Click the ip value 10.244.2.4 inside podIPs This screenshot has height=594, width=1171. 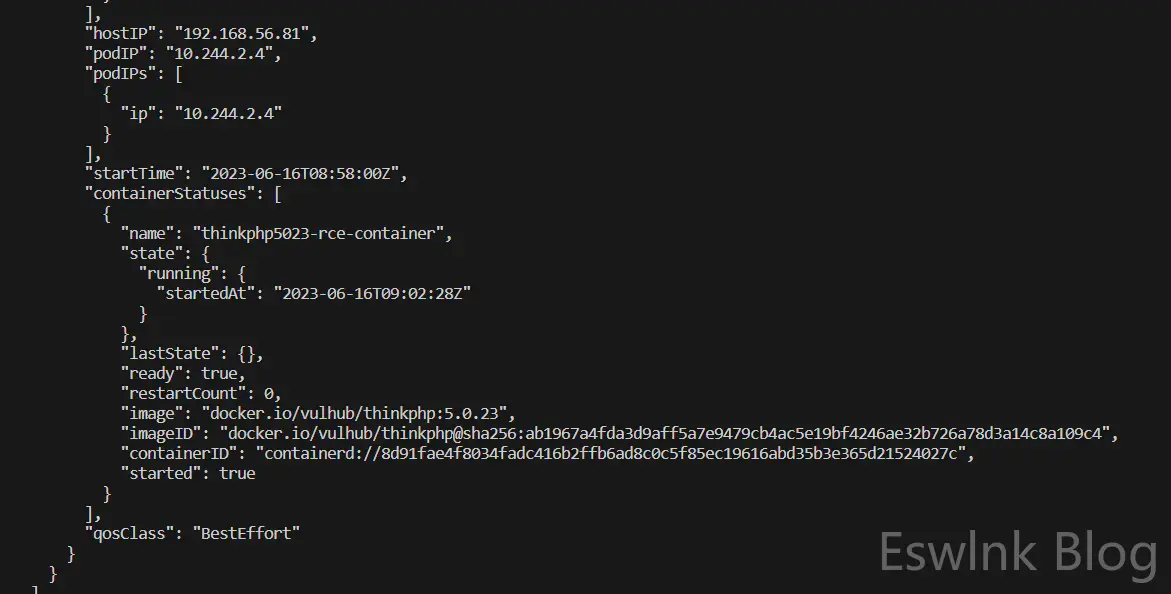click(228, 113)
